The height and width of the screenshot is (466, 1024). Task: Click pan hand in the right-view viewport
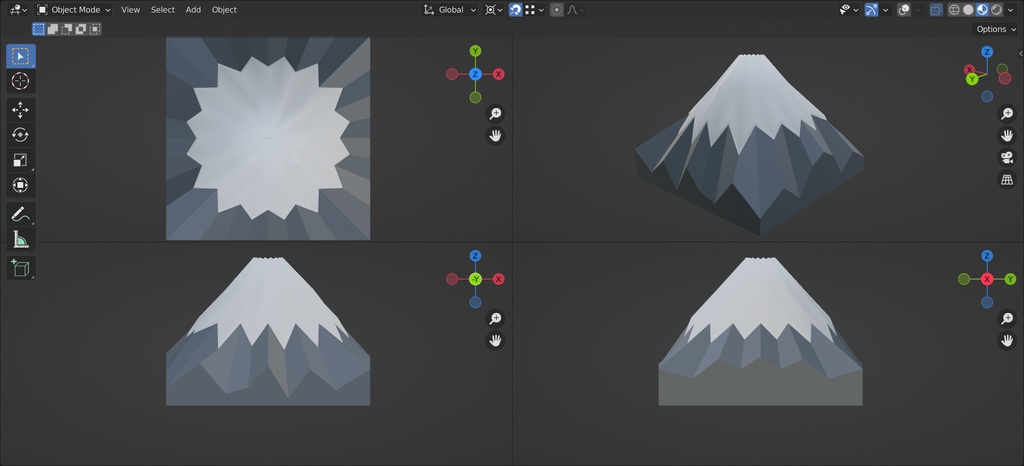click(x=1007, y=340)
